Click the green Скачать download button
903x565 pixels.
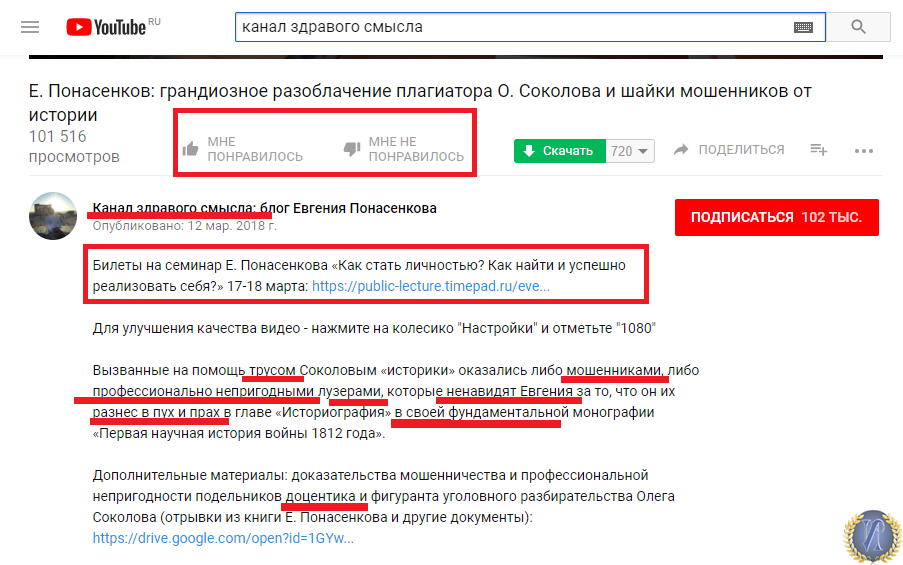point(560,151)
